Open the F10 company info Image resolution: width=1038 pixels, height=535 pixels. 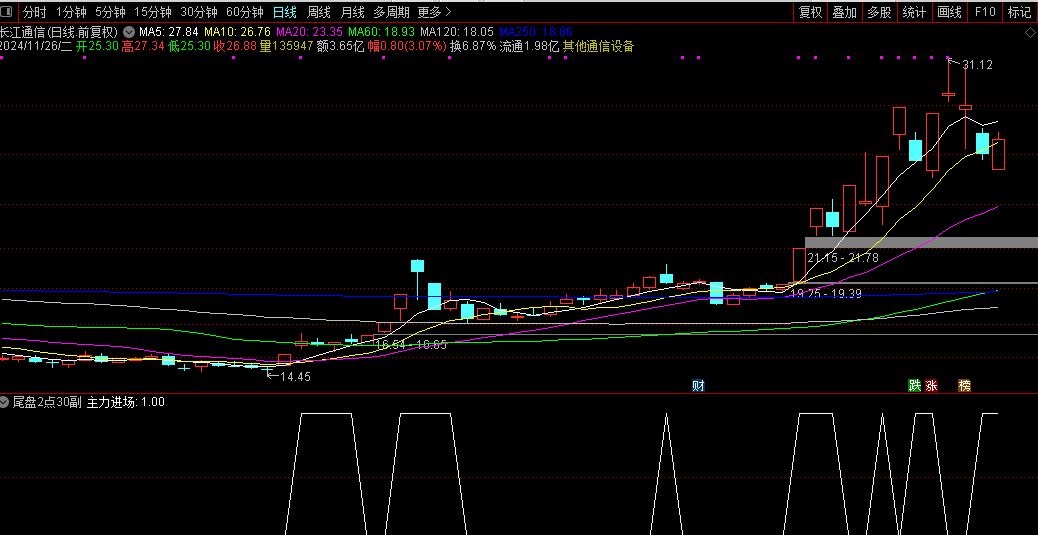coord(985,12)
